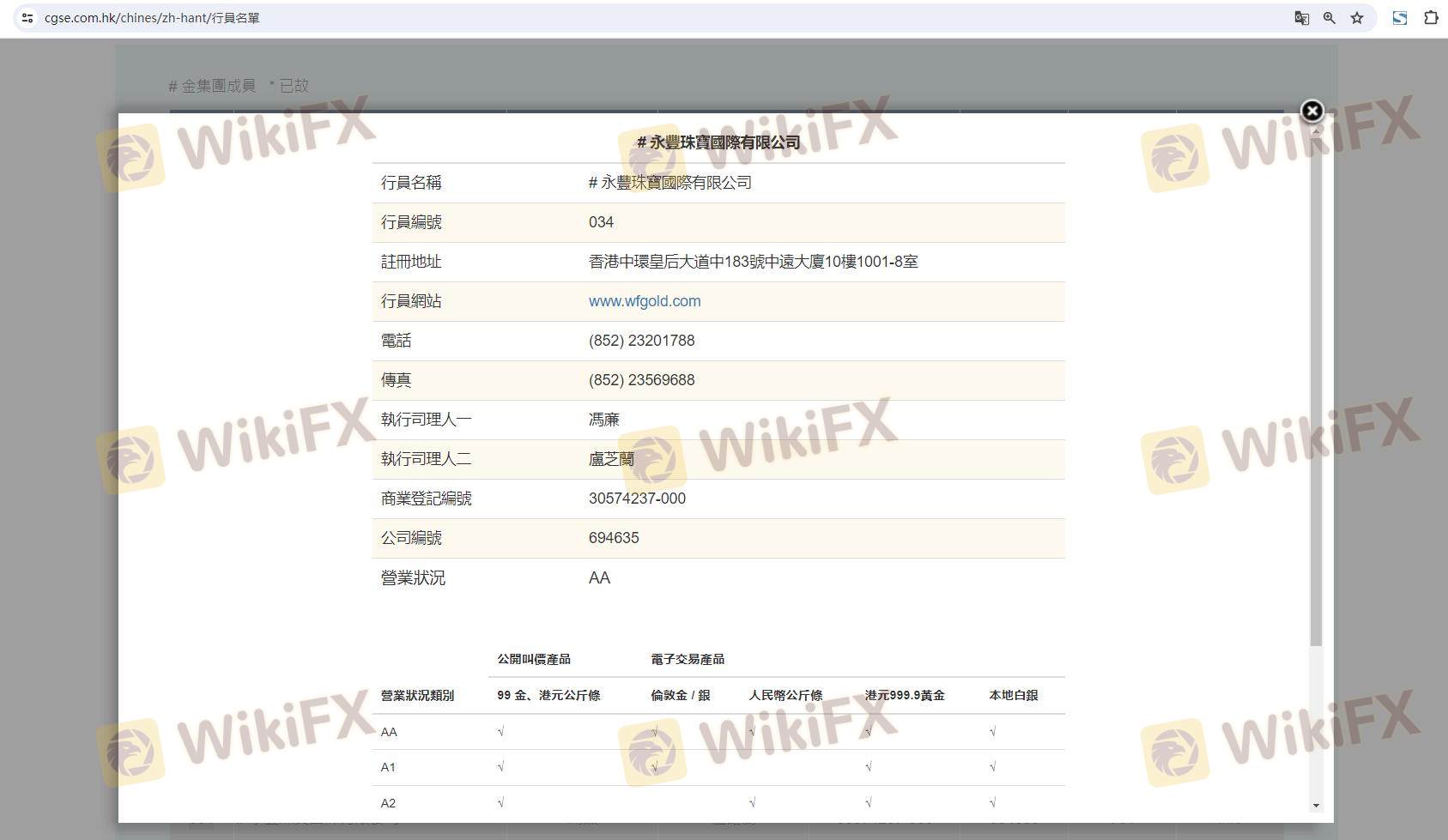Viewport: 1448px width, 840px height.
Task: Click the 99 金、港元公斤條 column header
Action: (x=548, y=695)
